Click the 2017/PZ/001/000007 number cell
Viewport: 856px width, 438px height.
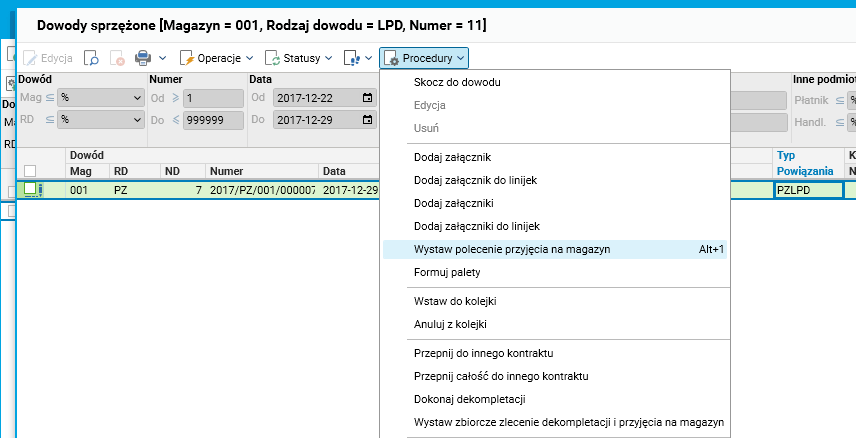pos(262,190)
